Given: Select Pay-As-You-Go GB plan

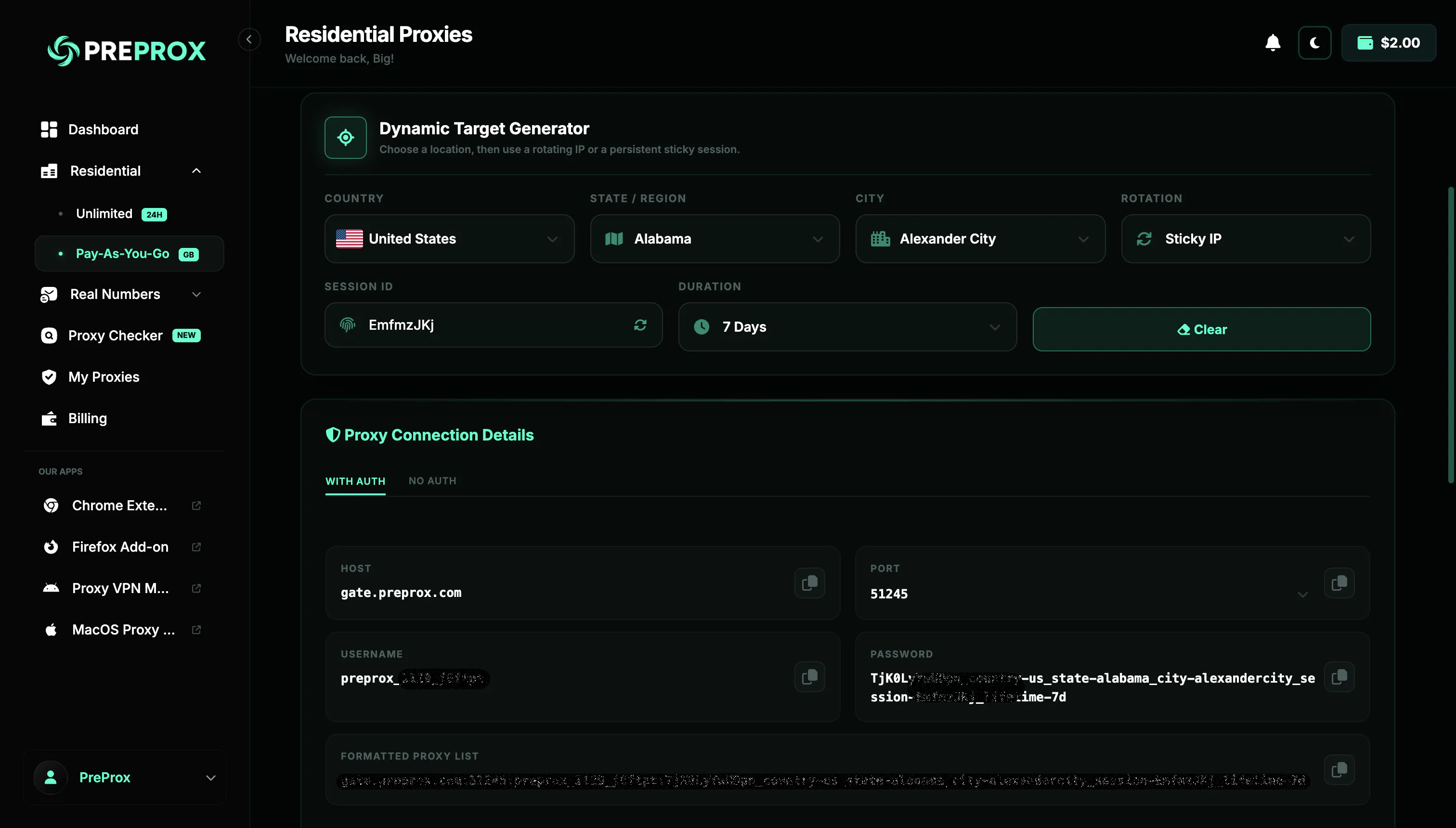Looking at the screenshot, I should (129, 254).
